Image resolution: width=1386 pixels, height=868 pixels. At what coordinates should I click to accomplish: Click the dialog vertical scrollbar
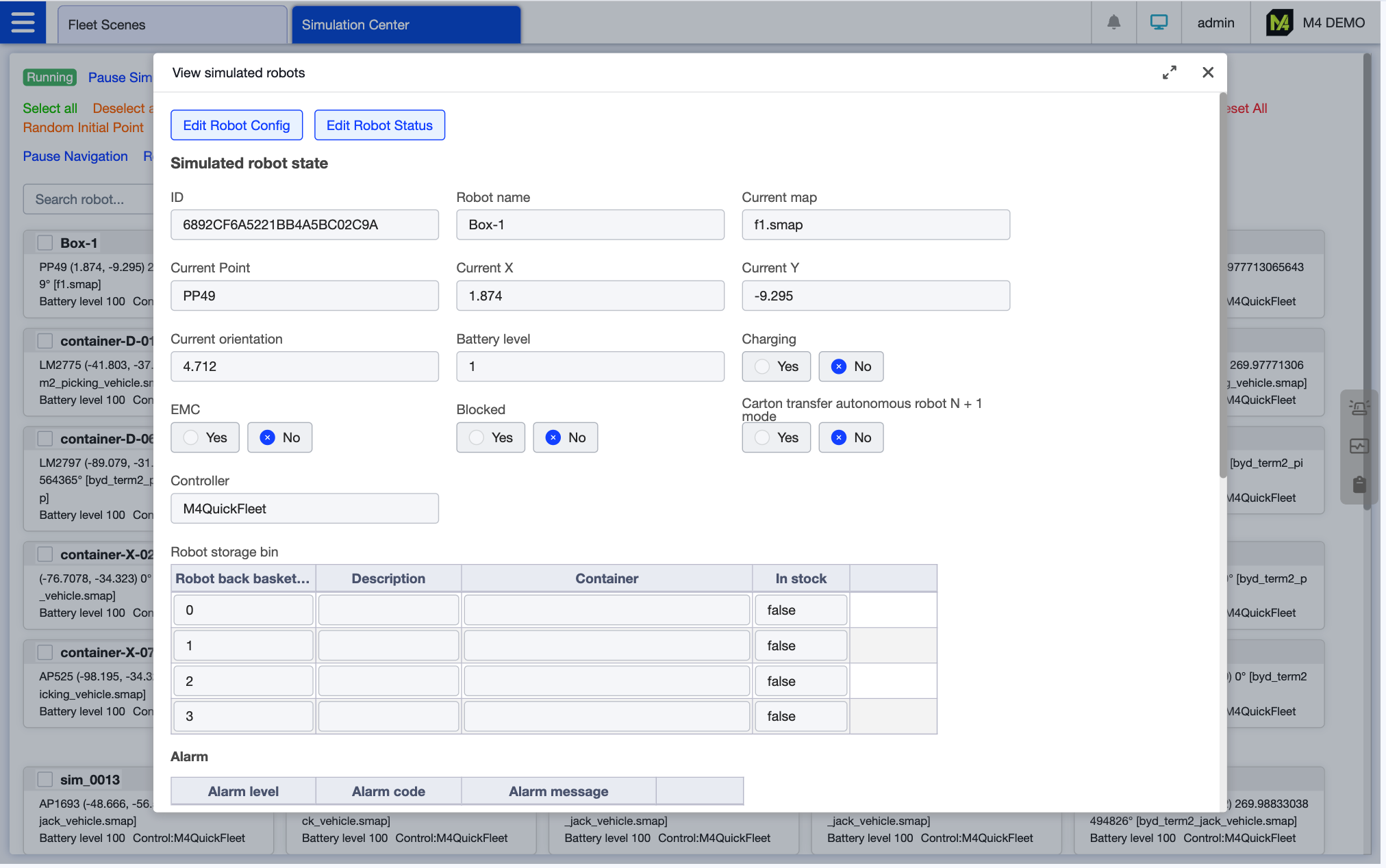coord(1222,288)
